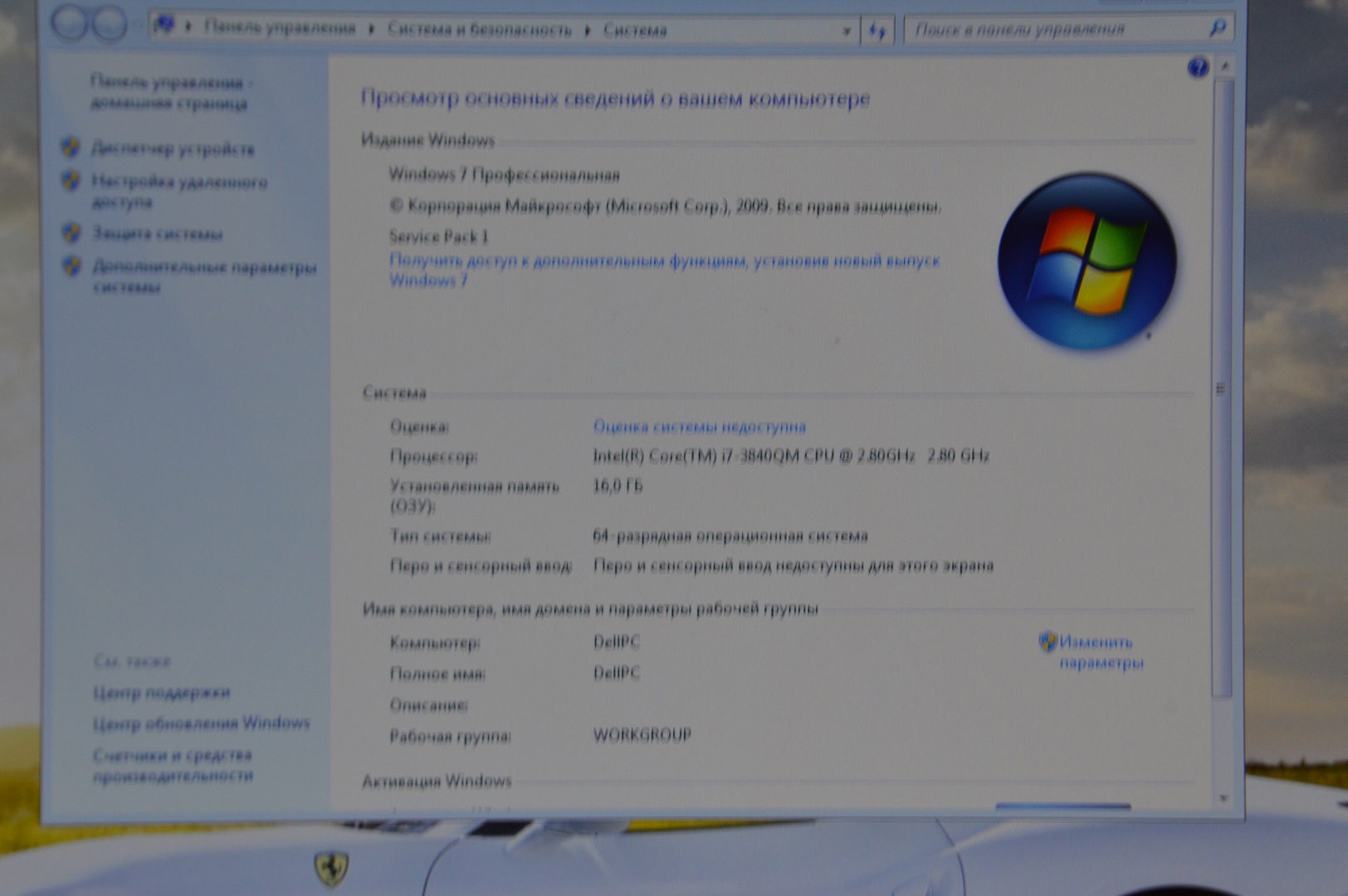Select Панель управления breadcrumb item
Viewport: 1348px width, 896px height.
280,28
